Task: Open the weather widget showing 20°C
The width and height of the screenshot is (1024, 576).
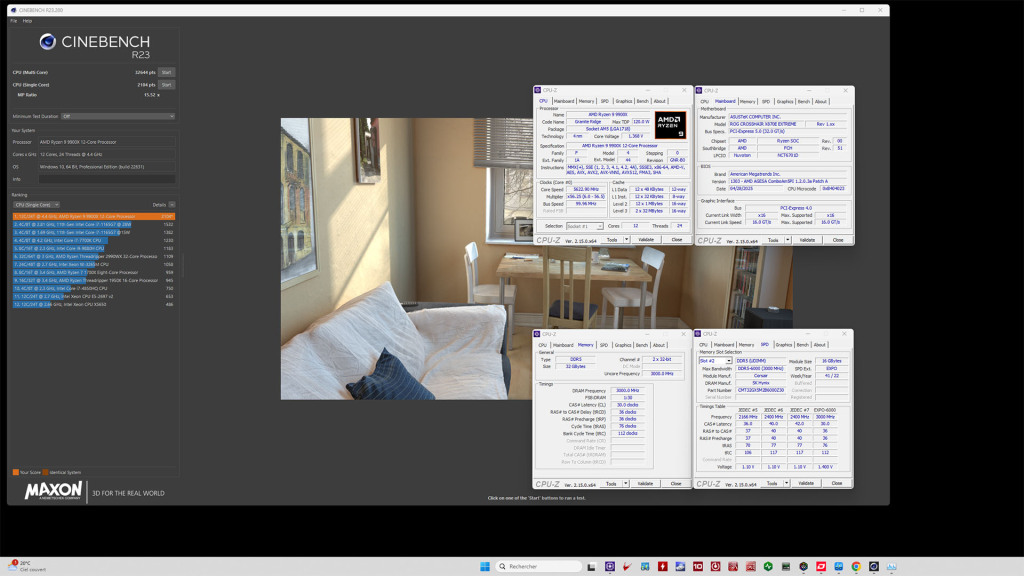Action: (27, 566)
